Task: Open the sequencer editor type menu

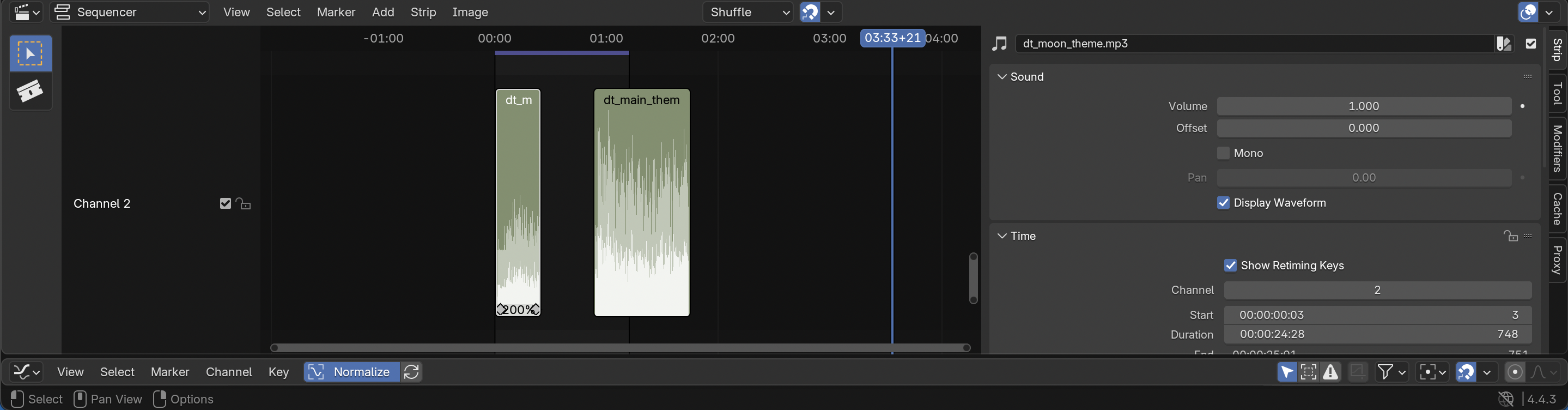Action: click(26, 12)
